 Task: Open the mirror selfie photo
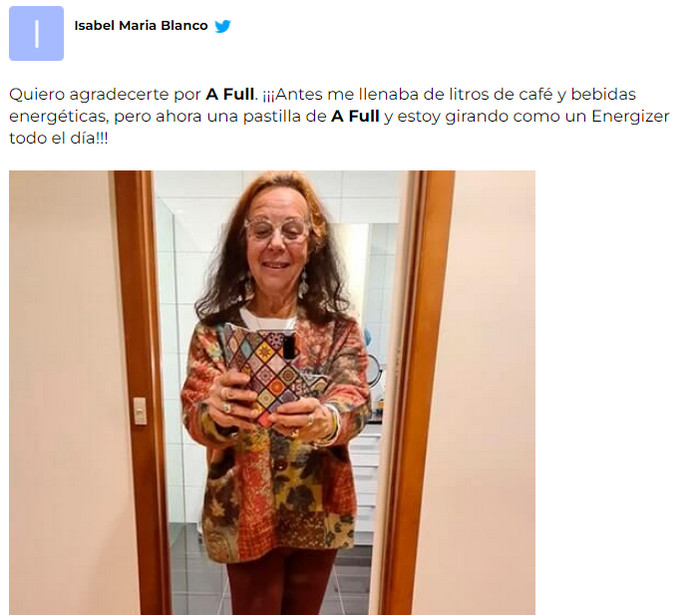pyautogui.click(x=272, y=393)
